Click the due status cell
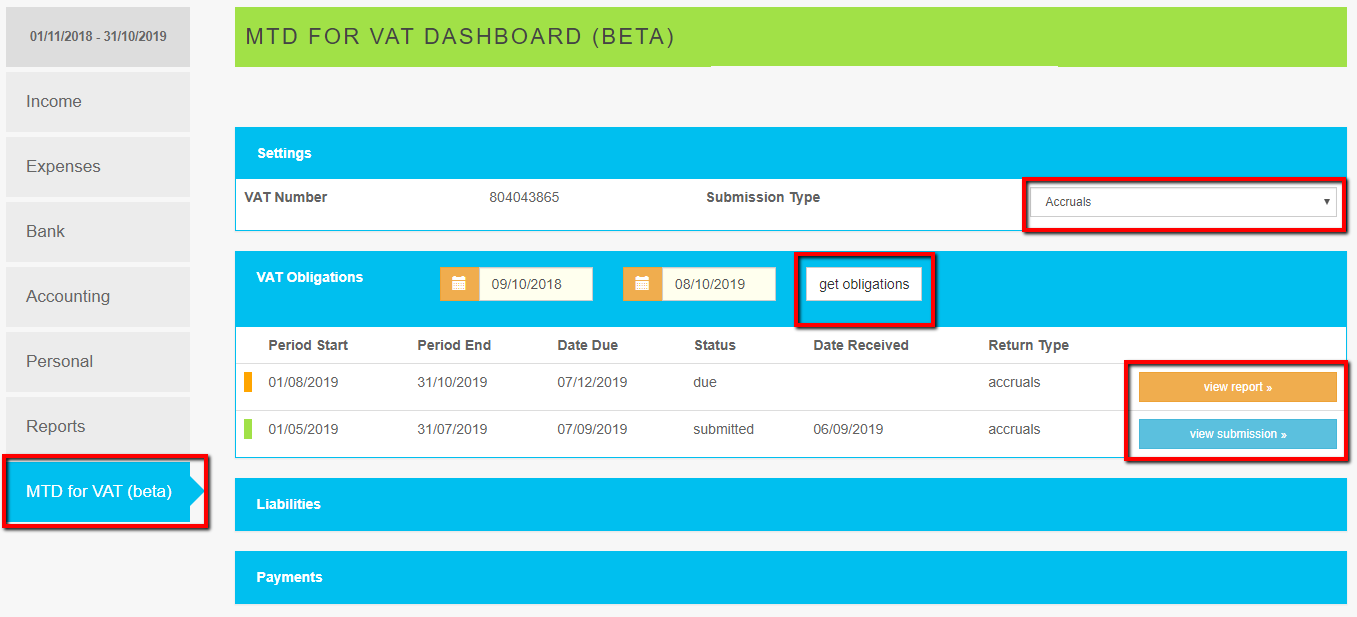 pos(705,382)
